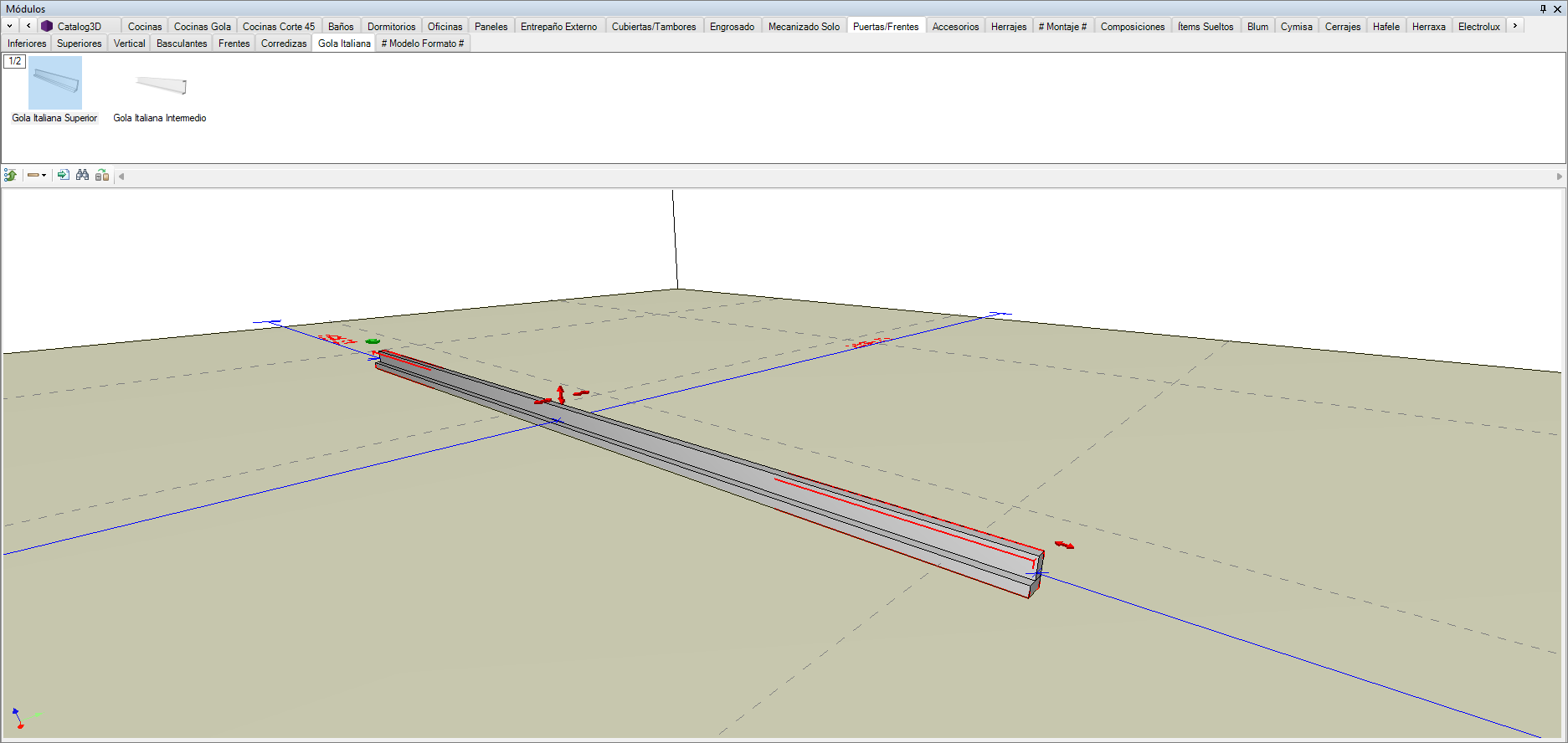
Task: Open the Oficinas tab
Action: click(445, 27)
